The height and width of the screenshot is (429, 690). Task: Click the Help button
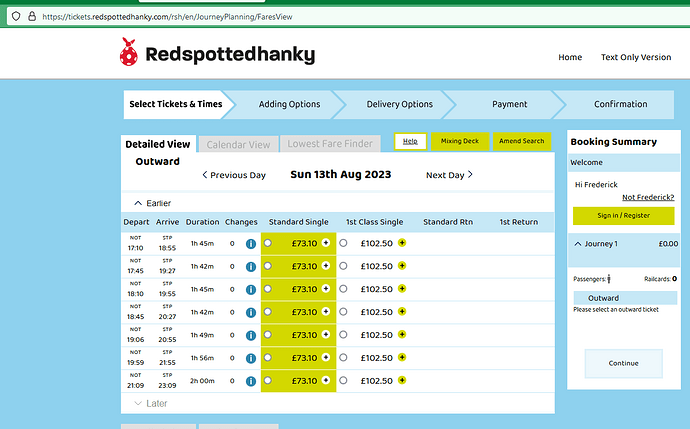click(x=410, y=141)
